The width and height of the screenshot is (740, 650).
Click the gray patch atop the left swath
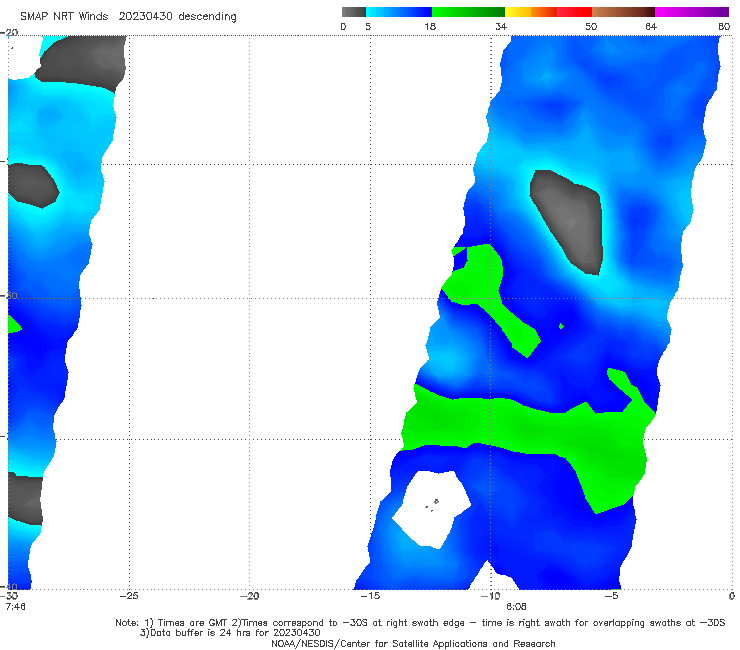[83, 62]
